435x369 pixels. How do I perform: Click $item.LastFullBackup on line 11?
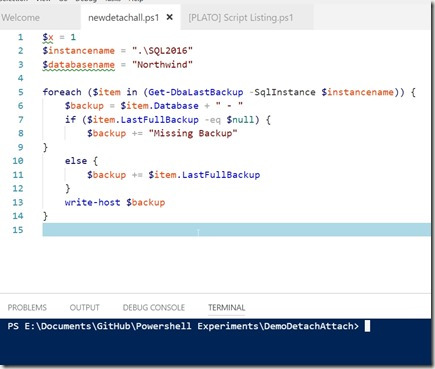pos(204,175)
